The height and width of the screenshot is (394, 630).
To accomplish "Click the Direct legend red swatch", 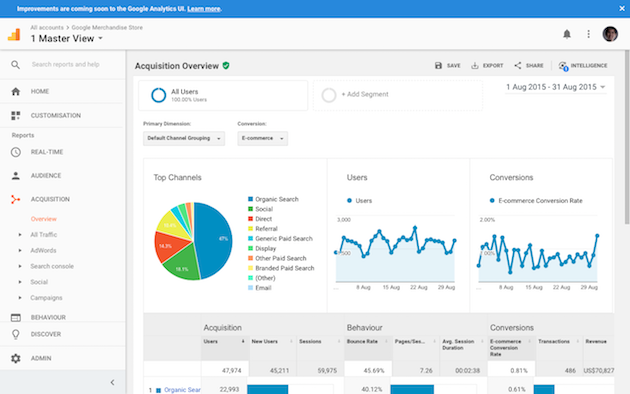I will (250, 219).
